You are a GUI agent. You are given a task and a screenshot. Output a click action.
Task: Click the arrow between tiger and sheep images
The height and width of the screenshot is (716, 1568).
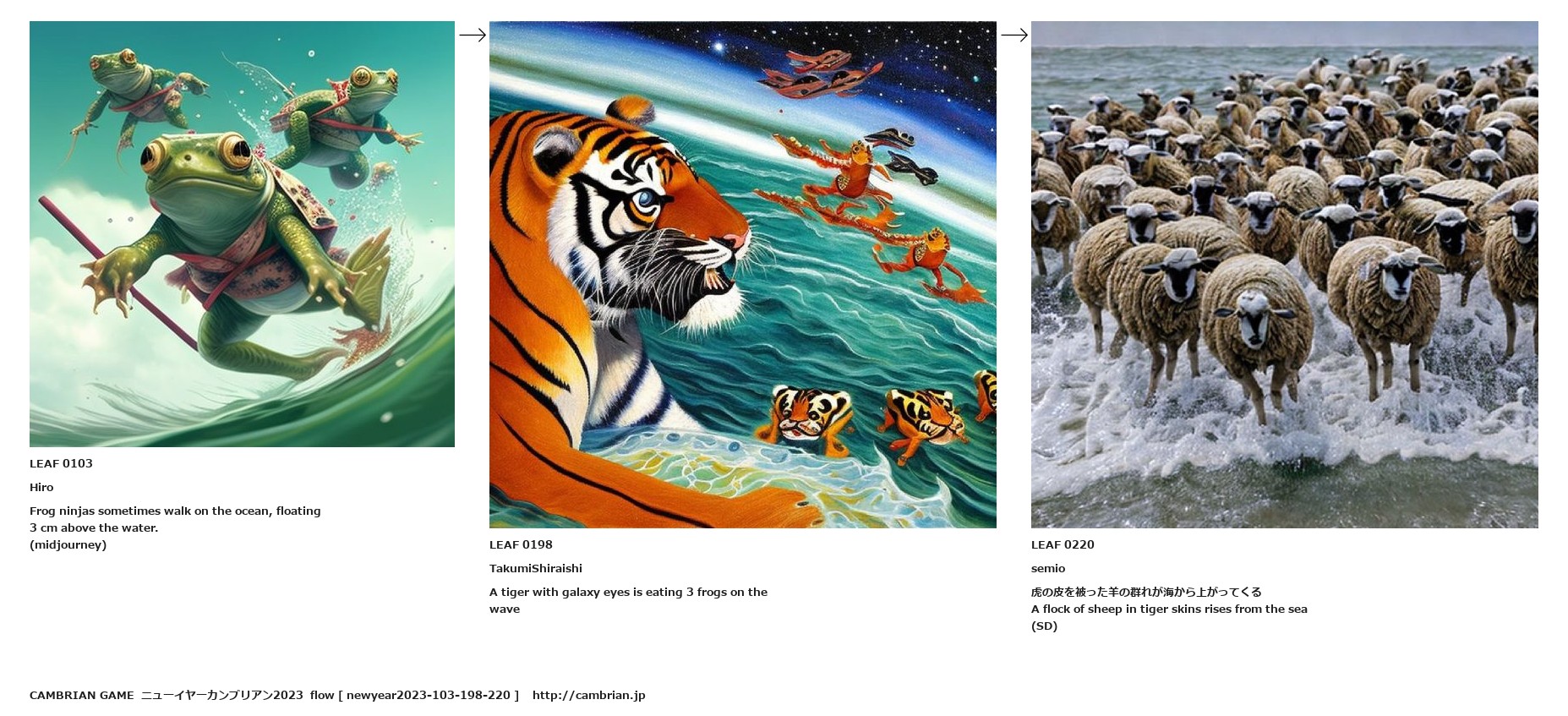click(x=1014, y=35)
